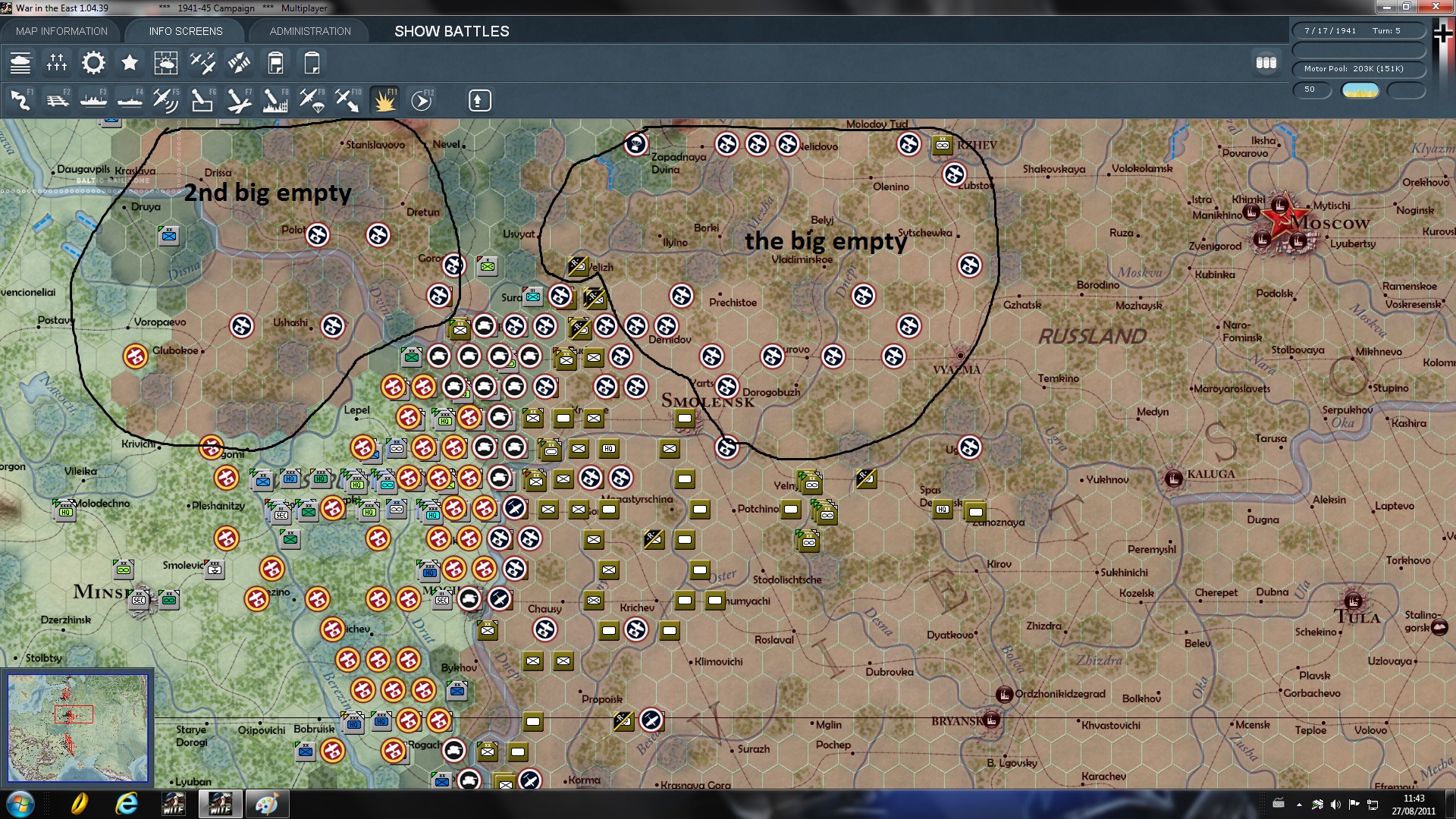Click the Motor Pool readout

point(1359,69)
